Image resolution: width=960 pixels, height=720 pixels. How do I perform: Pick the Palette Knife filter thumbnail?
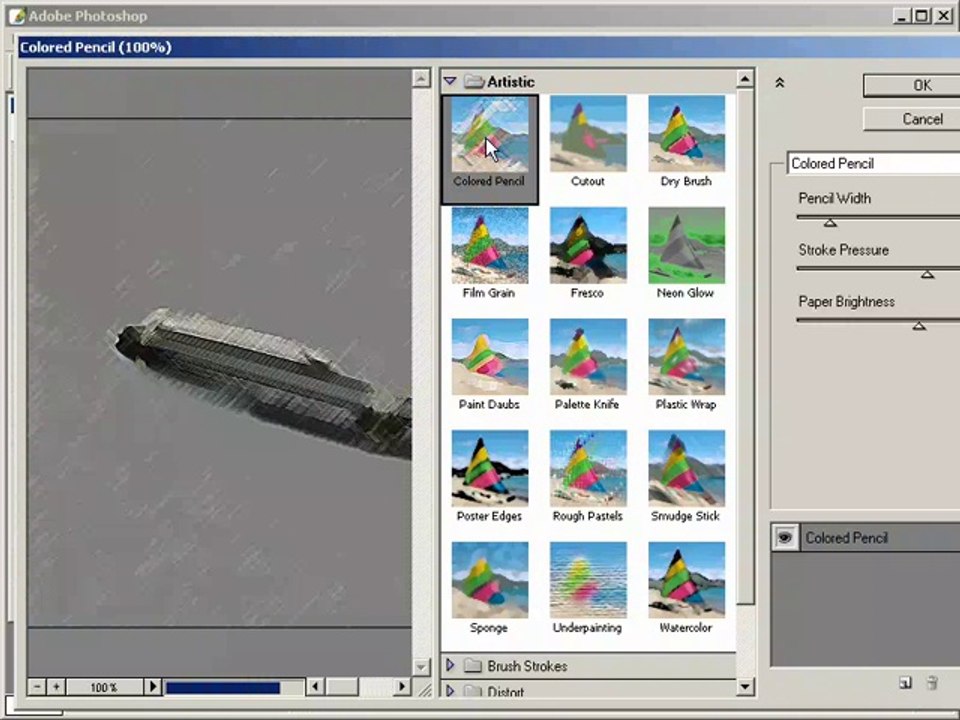[588, 357]
